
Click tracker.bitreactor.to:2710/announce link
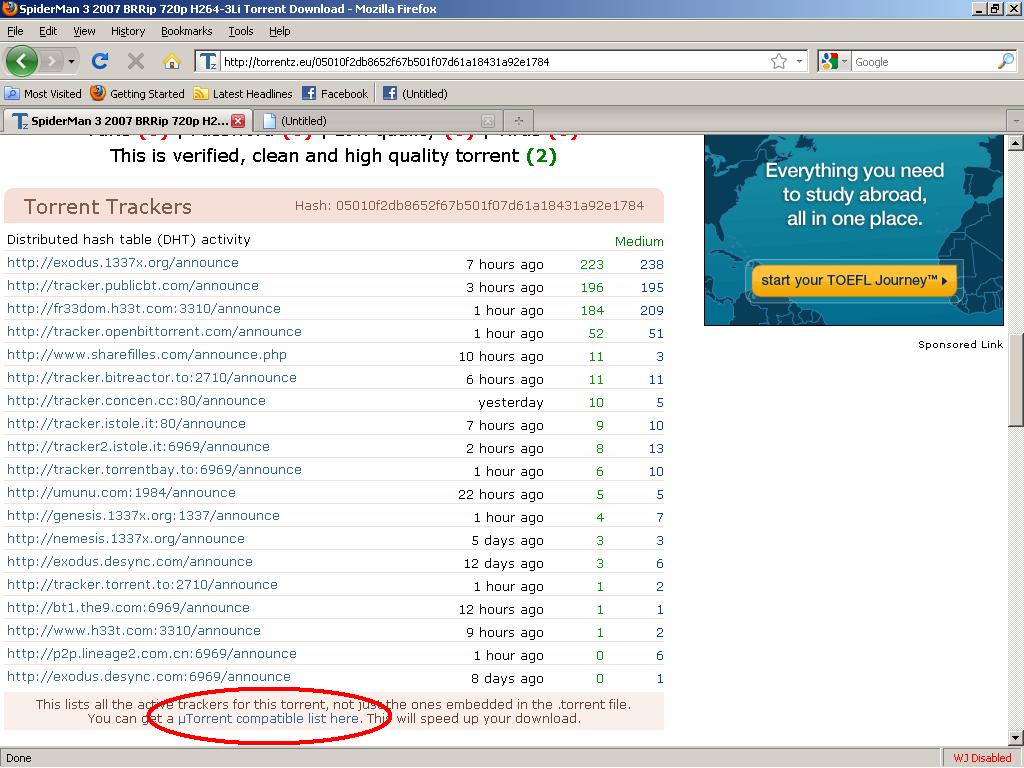point(152,377)
